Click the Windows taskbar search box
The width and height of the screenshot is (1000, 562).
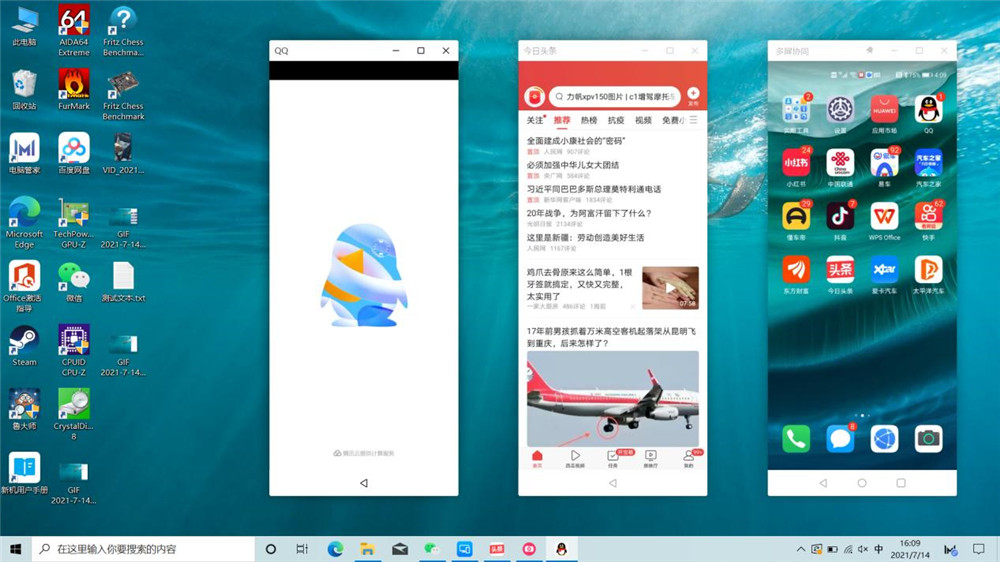click(x=143, y=549)
